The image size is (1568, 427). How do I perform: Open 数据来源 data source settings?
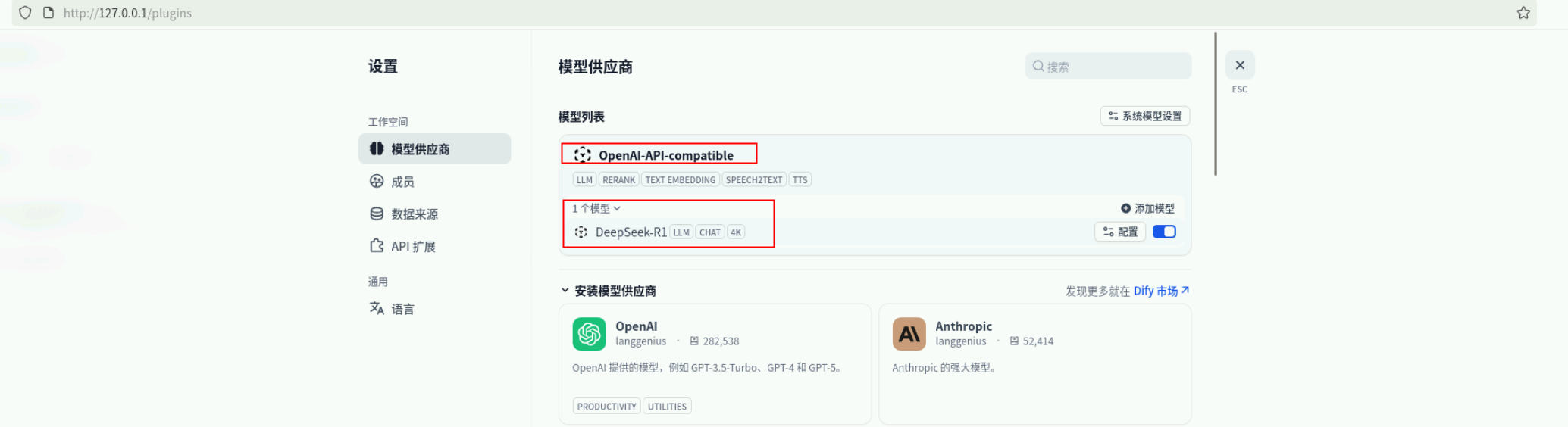(434, 213)
